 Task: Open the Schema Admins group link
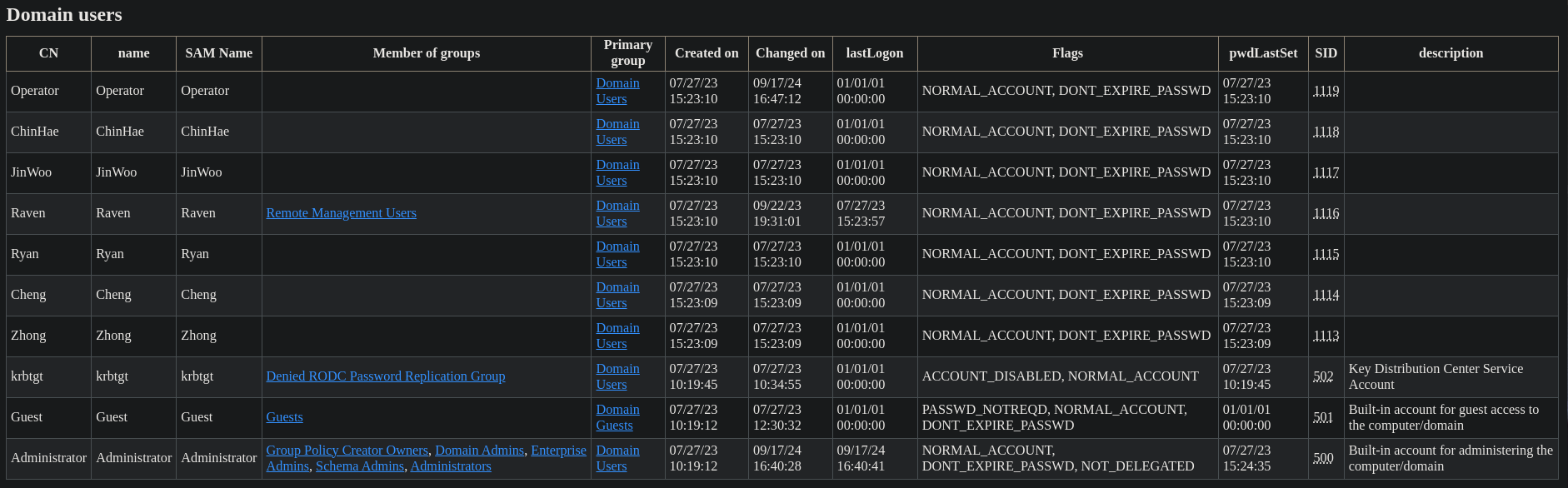(x=360, y=466)
